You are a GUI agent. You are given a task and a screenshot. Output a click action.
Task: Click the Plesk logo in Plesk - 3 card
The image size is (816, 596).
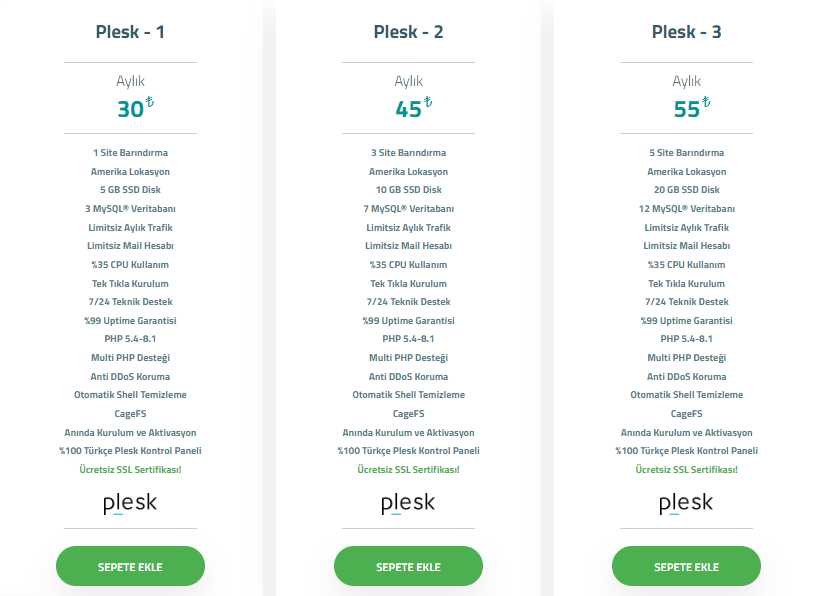point(686,503)
